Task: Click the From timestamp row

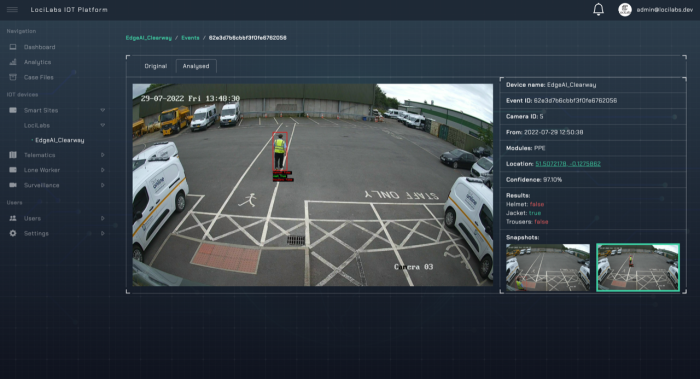Action: coord(593,132)
